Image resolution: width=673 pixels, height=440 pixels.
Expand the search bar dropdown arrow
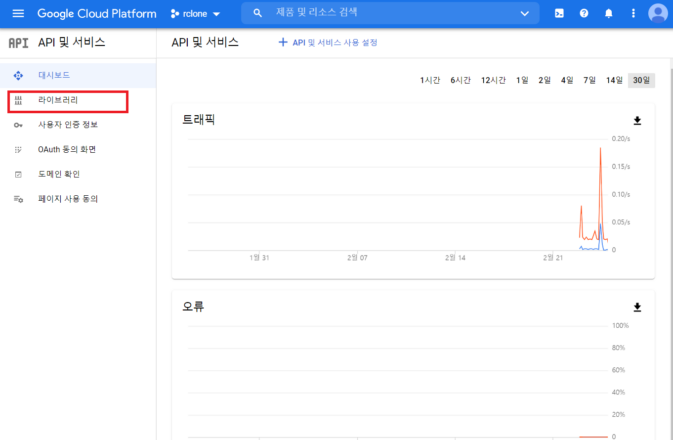click(525, 13)
